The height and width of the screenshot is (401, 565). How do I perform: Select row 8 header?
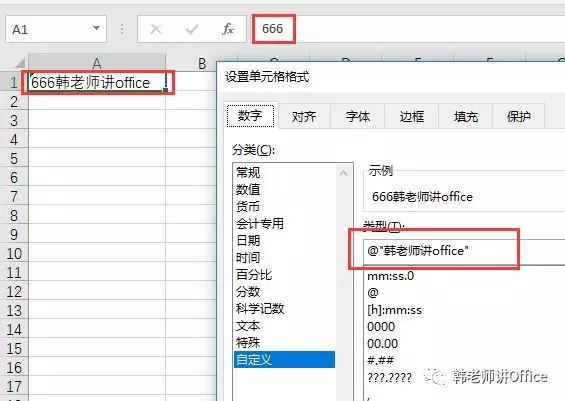point(14,216)
